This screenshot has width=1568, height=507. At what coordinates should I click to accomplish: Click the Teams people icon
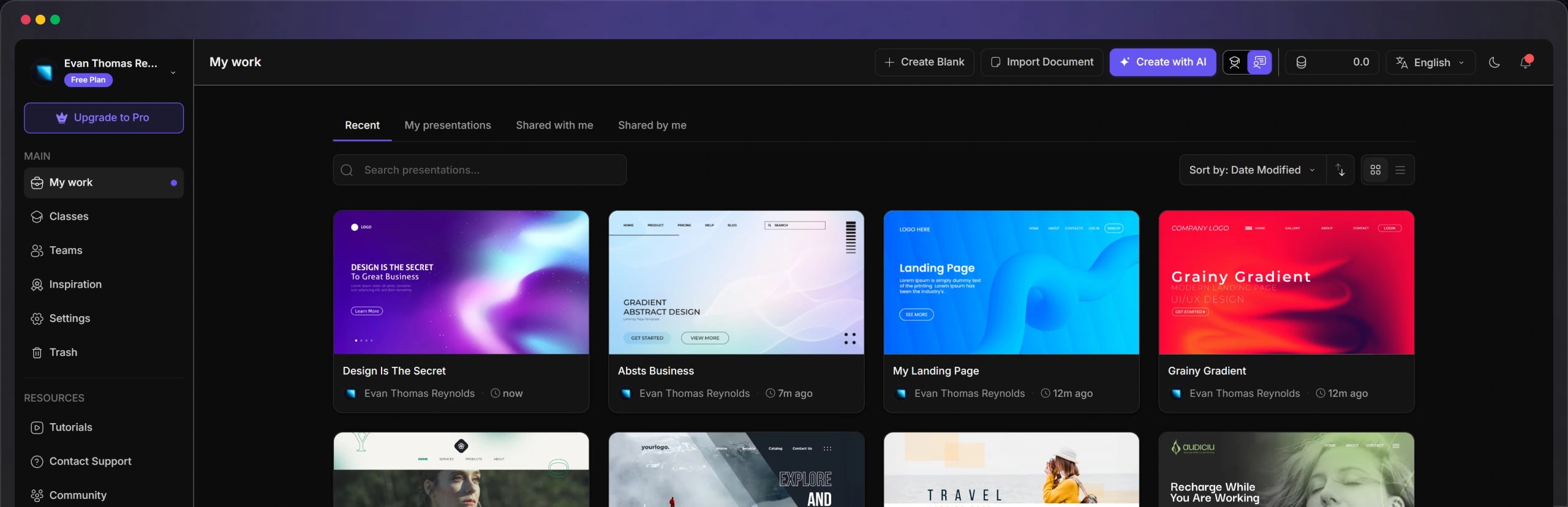point(37,250)
